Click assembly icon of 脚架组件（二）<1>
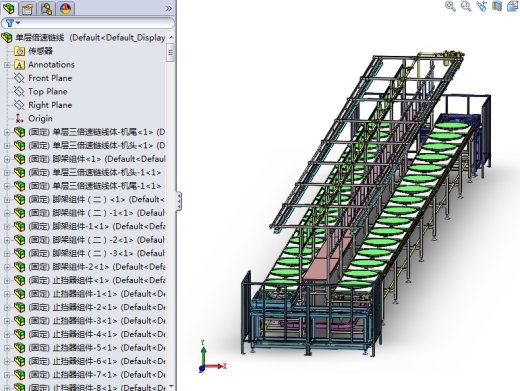 19,200
